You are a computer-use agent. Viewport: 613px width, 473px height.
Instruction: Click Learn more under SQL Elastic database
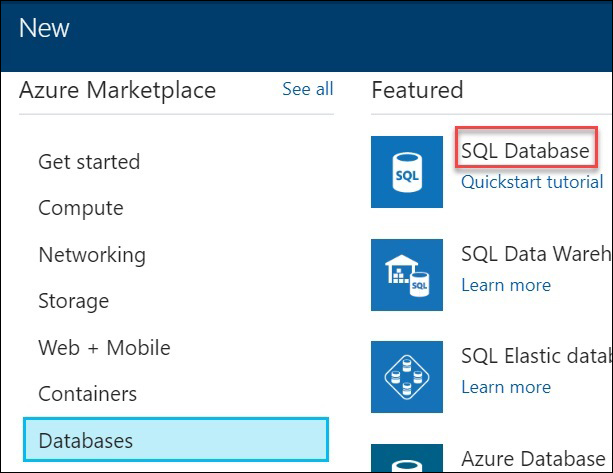[x=506, y=387]
